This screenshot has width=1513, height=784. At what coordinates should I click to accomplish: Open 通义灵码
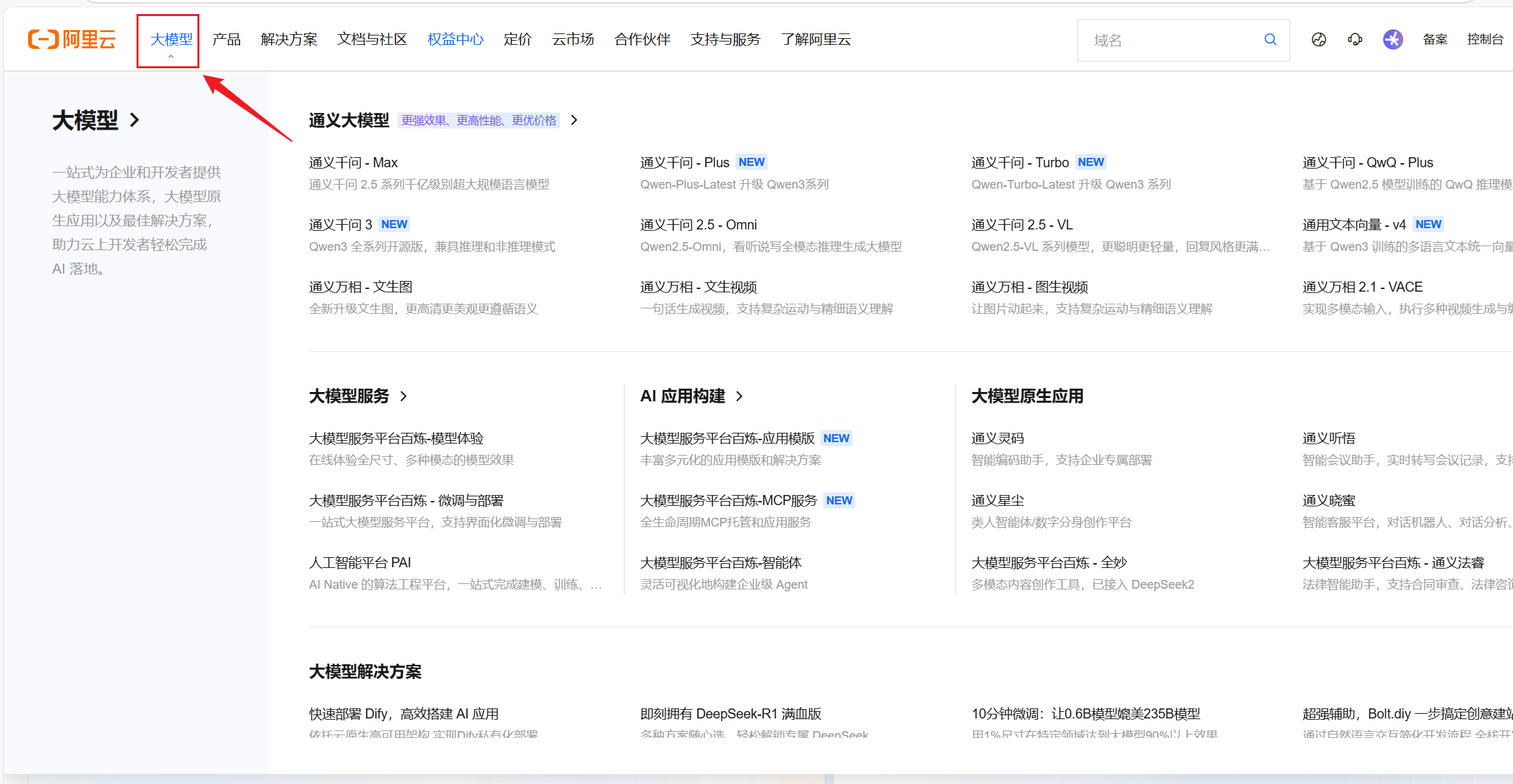pos(998,438)
